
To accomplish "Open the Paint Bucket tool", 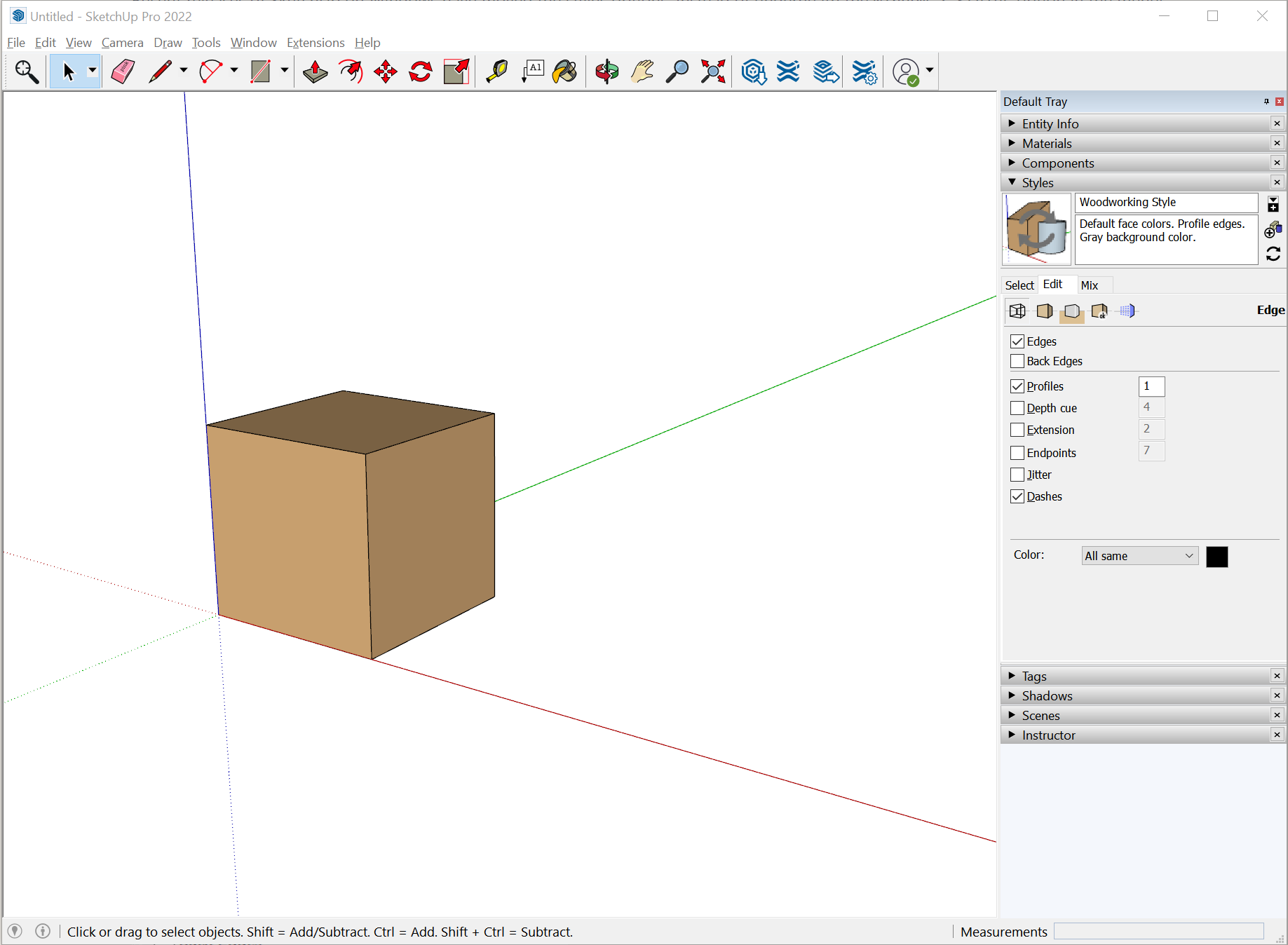I will 564,72.
